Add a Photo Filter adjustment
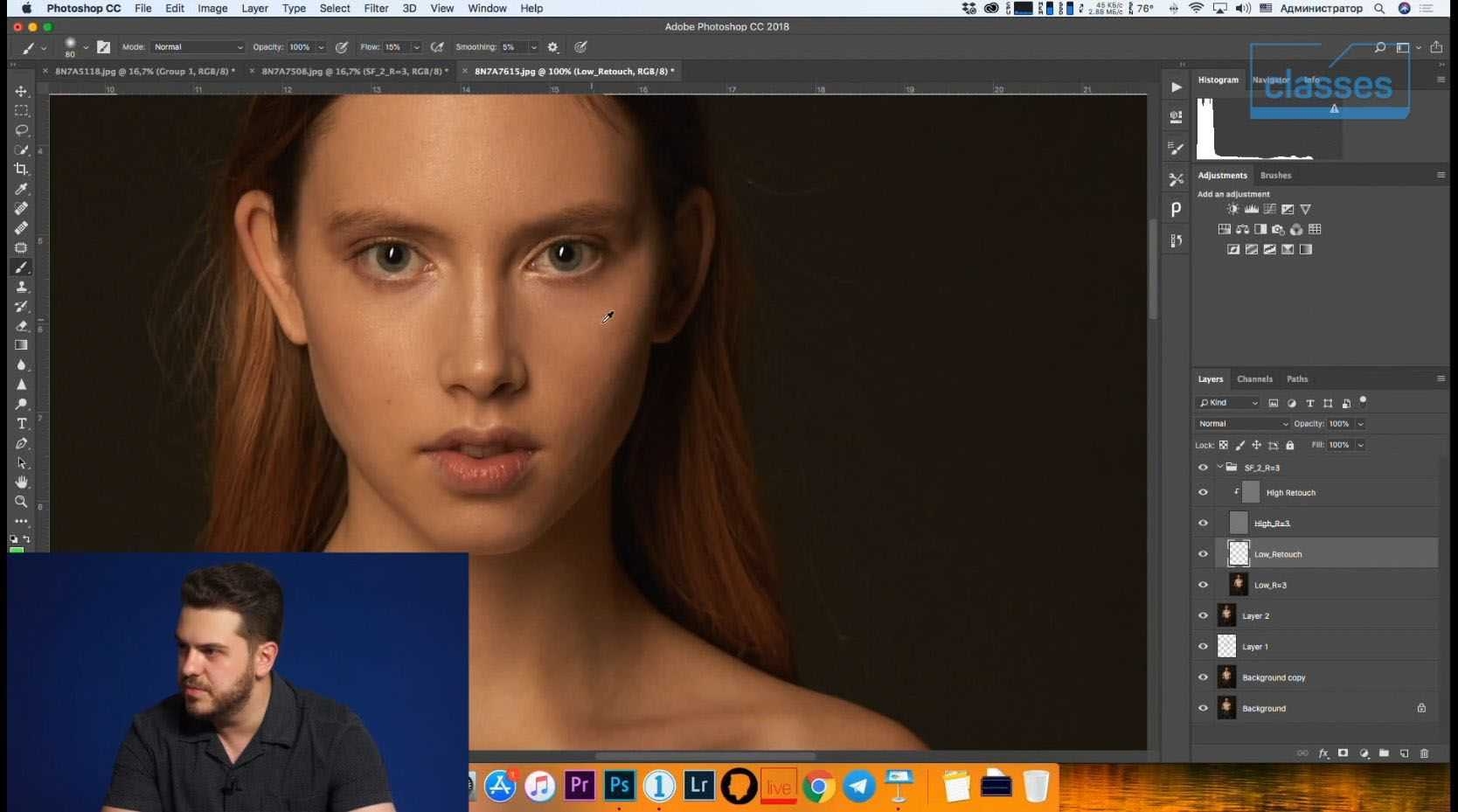This screenshot has height=812, width=1458. pos(1278,230)
